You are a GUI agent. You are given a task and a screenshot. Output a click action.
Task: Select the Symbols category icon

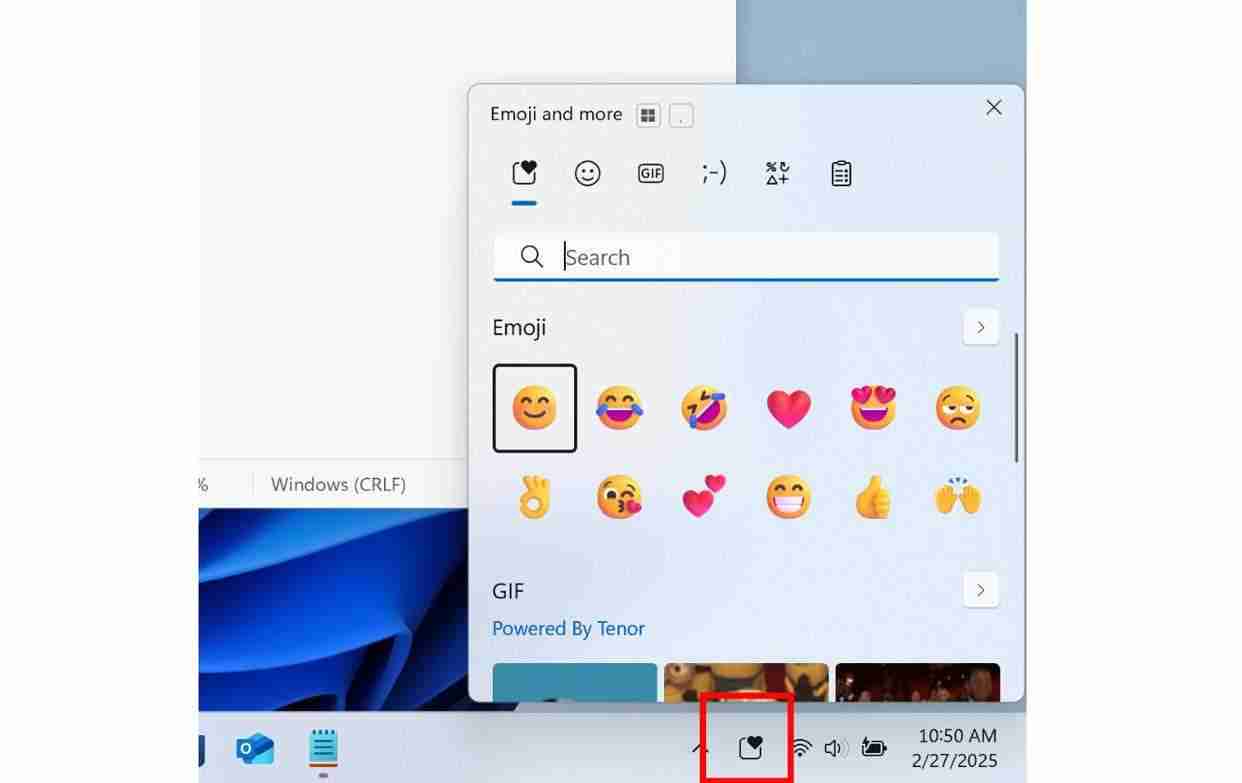777,172
